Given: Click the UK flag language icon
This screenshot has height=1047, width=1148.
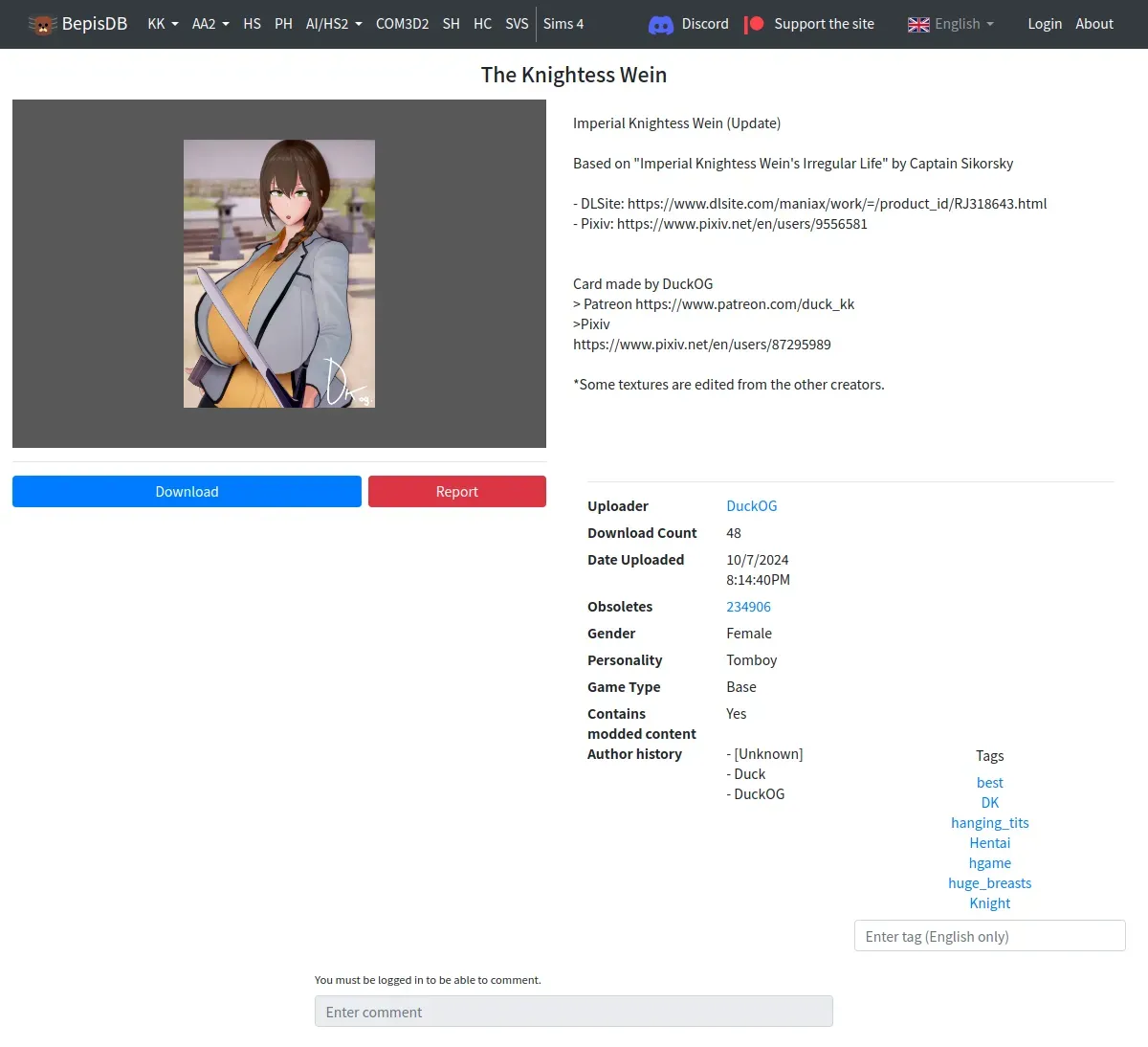Looking at the screenshot, I should pyautogui.click(x=918, y=25).
